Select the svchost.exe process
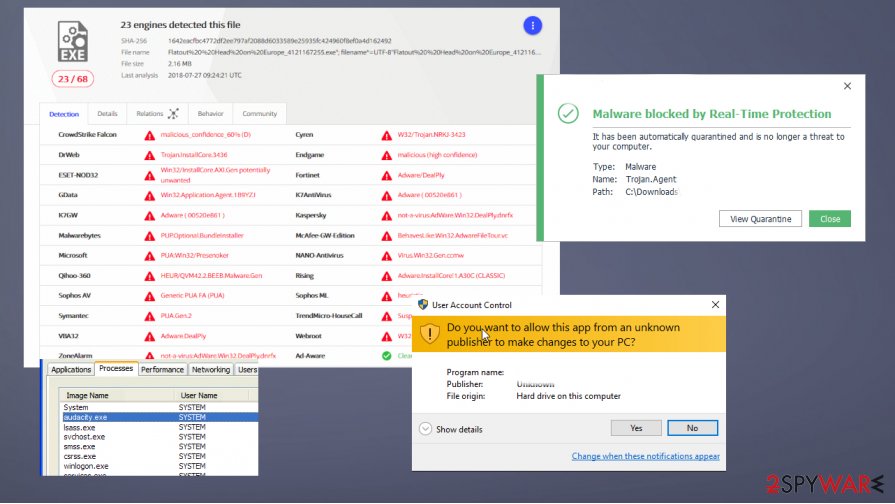Image resolution: width=895 pixels, height=504 pixels. [x=159, y=437]
